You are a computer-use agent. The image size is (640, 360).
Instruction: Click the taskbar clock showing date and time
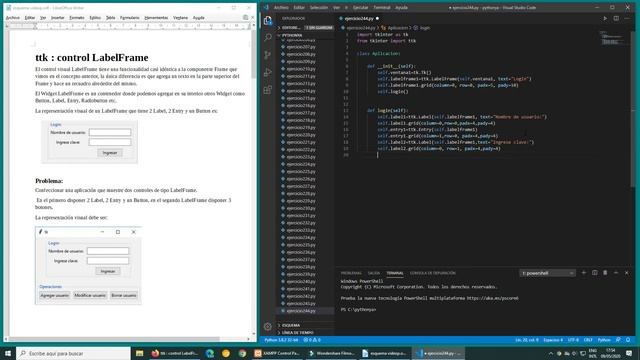click(x=611, y=353)
